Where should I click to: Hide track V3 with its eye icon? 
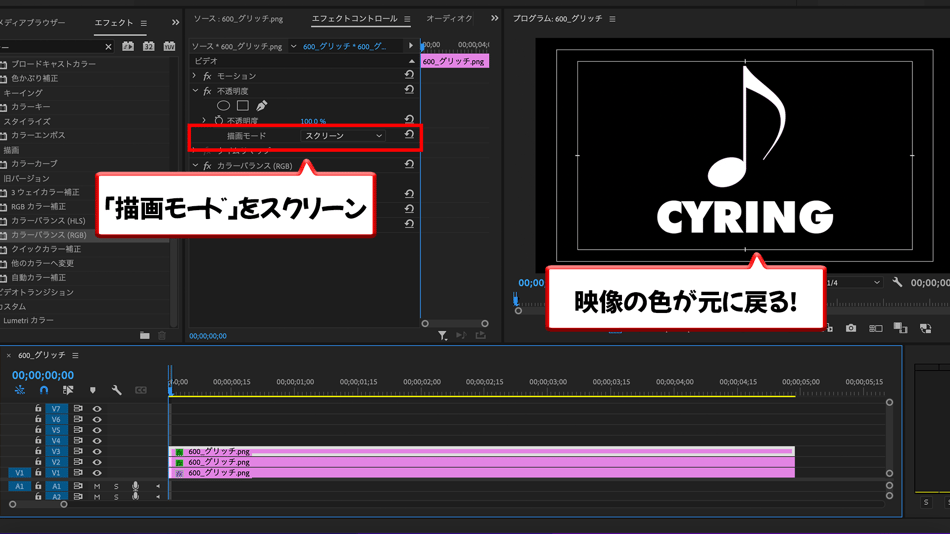(x=97, y=451)
